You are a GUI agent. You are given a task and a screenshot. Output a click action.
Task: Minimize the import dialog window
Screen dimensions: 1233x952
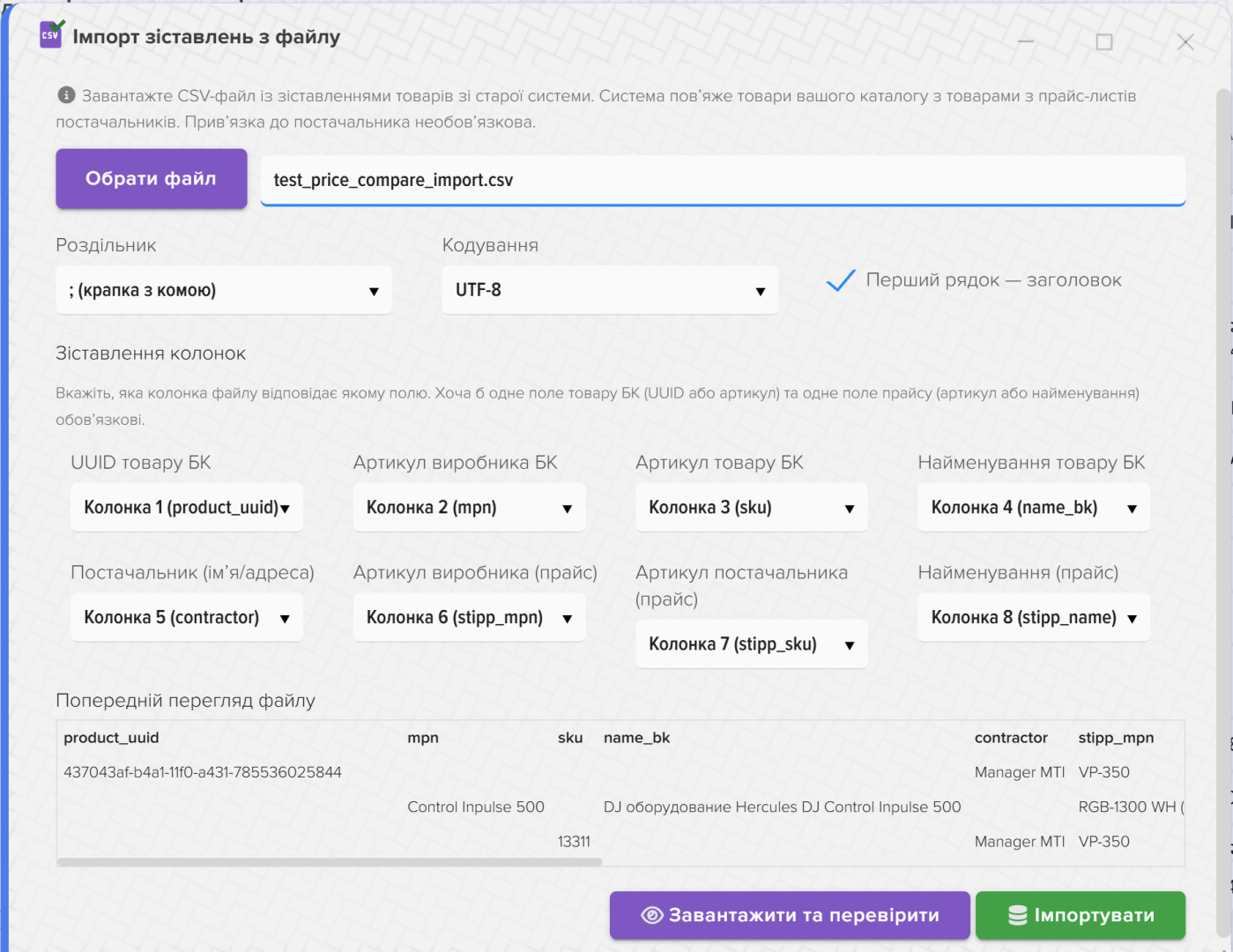pyautogui.click(x=1026, y=41)
